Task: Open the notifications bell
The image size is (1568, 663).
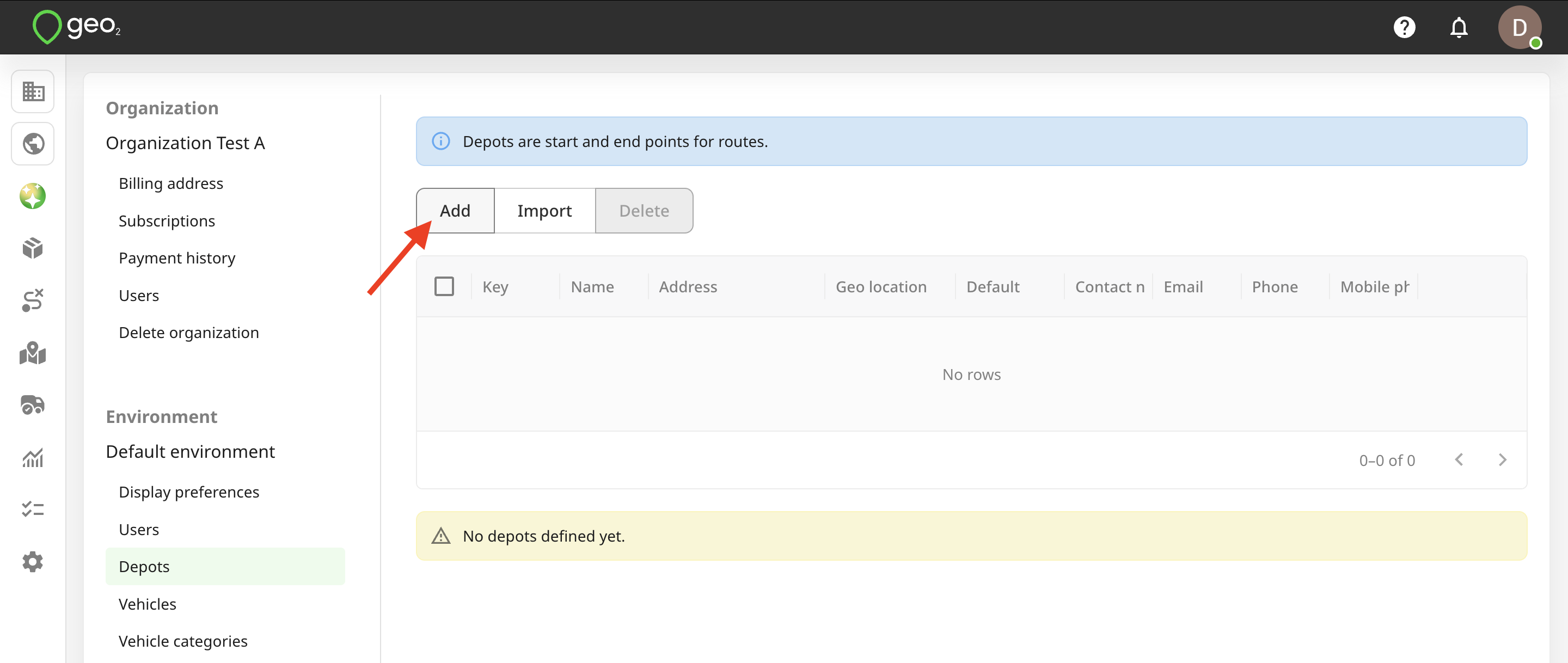Action: tap(1459, 27)
